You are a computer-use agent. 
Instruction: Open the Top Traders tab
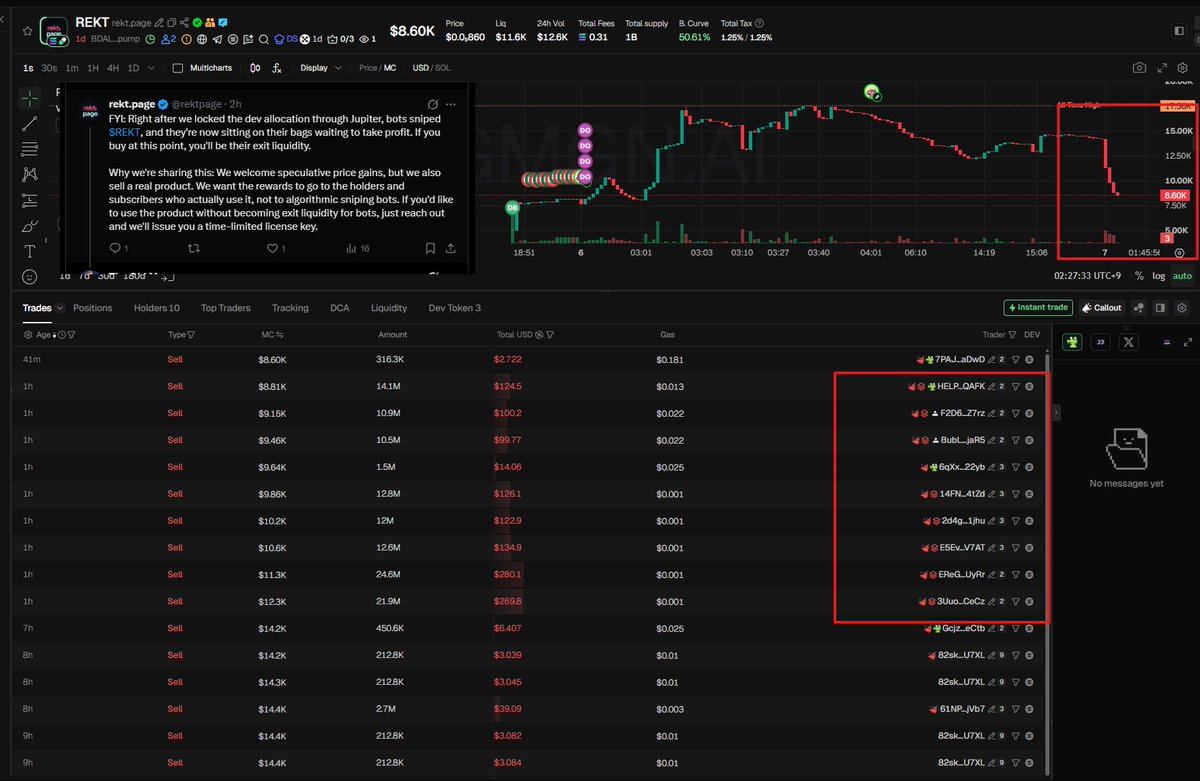225,308
